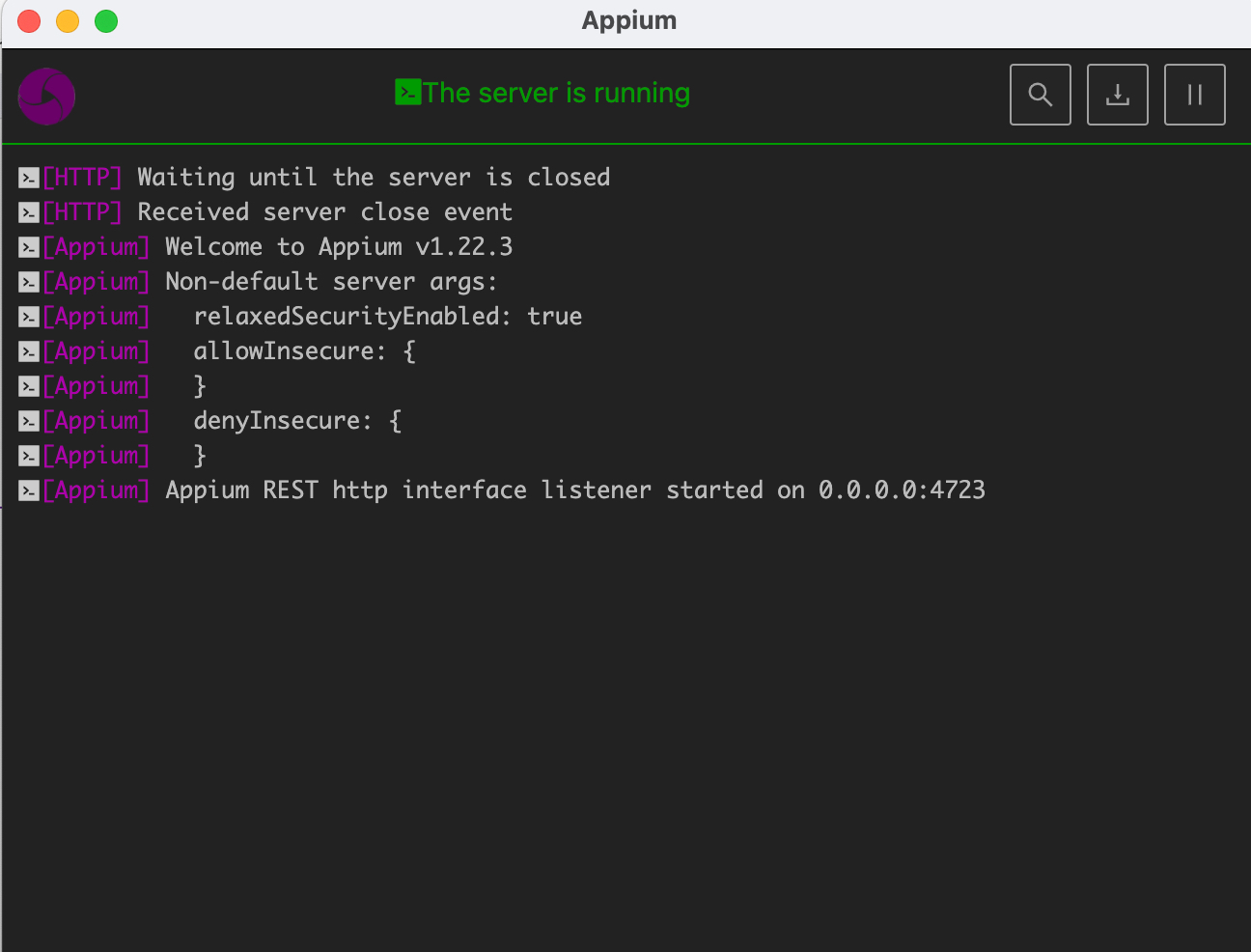The height and width of the screenshot is (952, 1251).
Task: Select log text 'Waiting until the server is closed'
Action: coord(374,178)
